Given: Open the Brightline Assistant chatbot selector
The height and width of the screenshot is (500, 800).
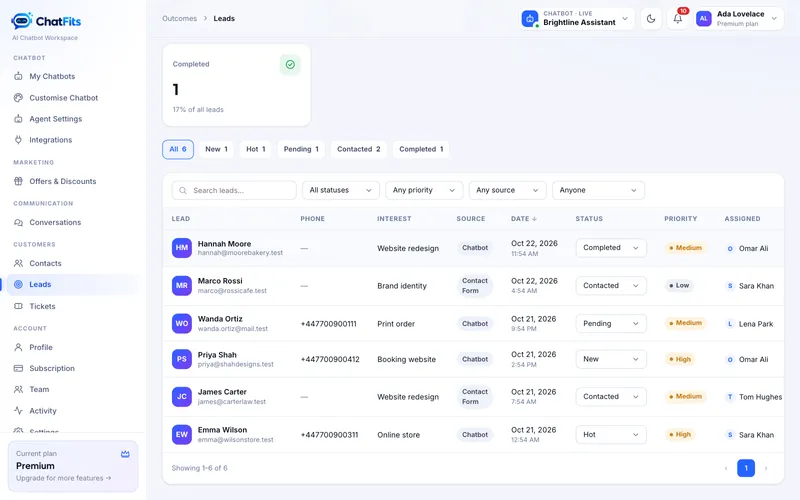Looking at the screenshot, I should (x=577, y=19).
